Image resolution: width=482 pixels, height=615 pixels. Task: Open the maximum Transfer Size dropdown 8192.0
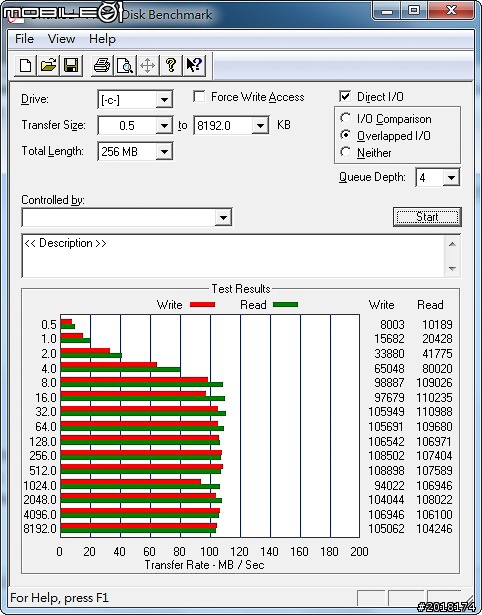(260, 126)
